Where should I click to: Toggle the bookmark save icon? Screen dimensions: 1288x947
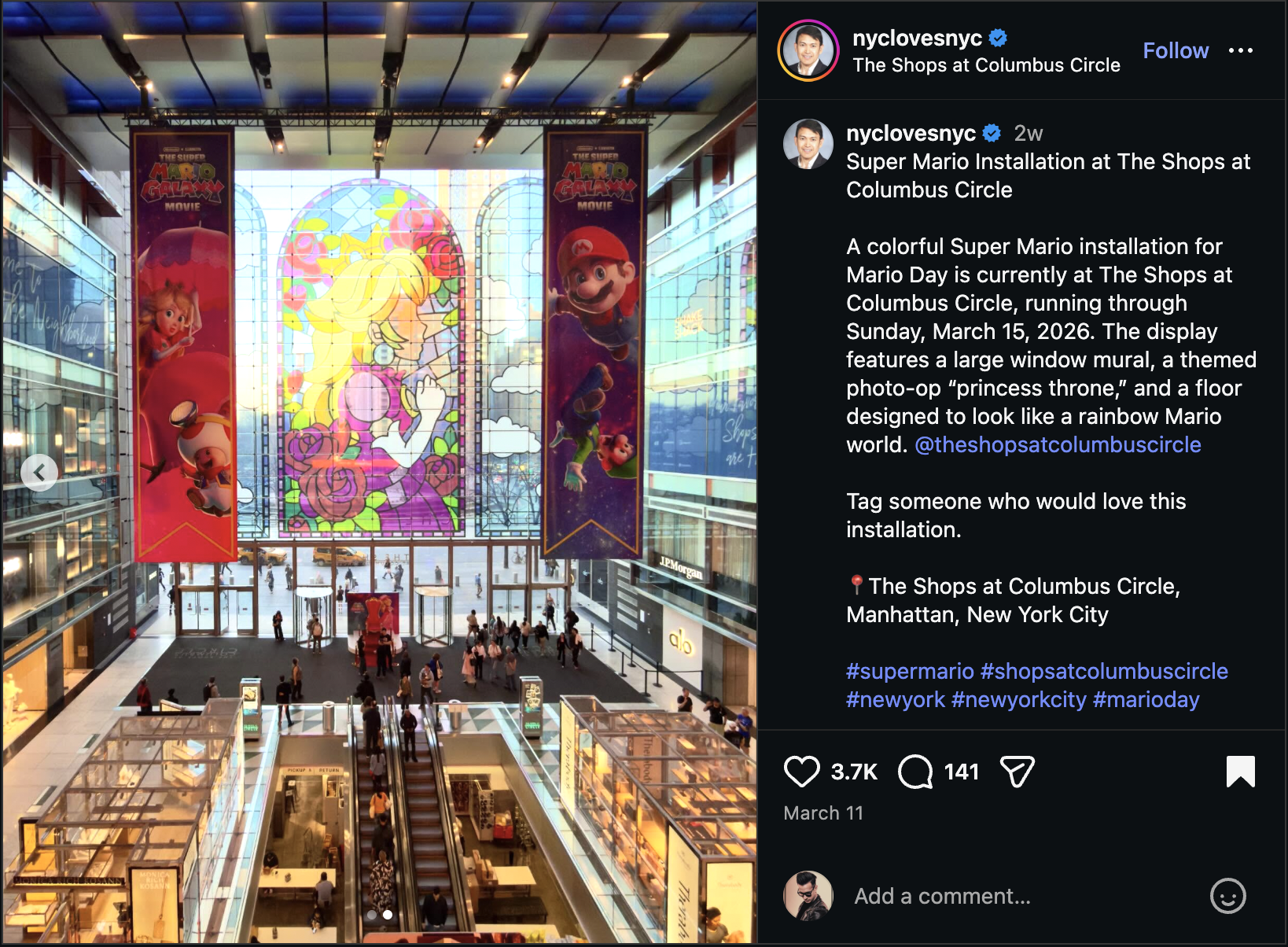click(1240, 772)
